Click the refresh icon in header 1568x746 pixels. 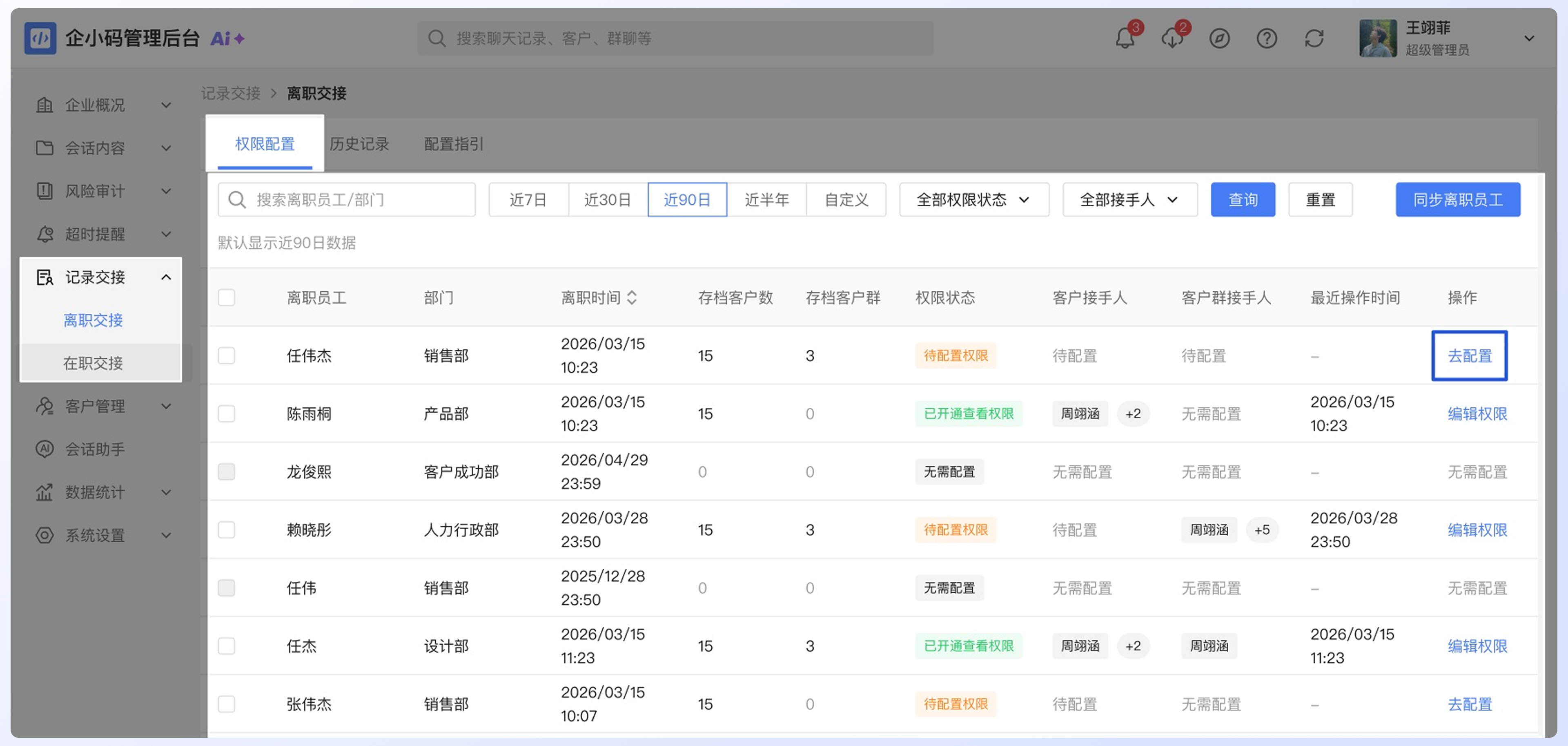(x=1314, y=38)
